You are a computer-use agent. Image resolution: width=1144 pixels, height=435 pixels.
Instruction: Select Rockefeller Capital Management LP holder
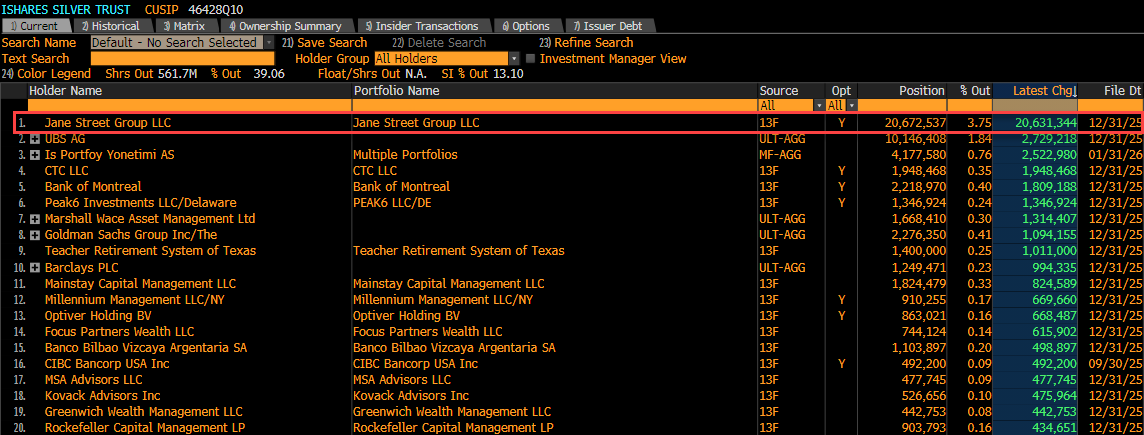[145, 428]
